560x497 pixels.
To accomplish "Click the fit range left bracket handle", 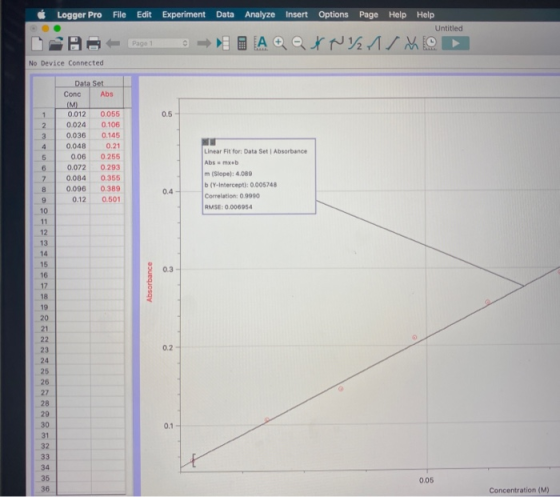I will [x=193, y=460].
